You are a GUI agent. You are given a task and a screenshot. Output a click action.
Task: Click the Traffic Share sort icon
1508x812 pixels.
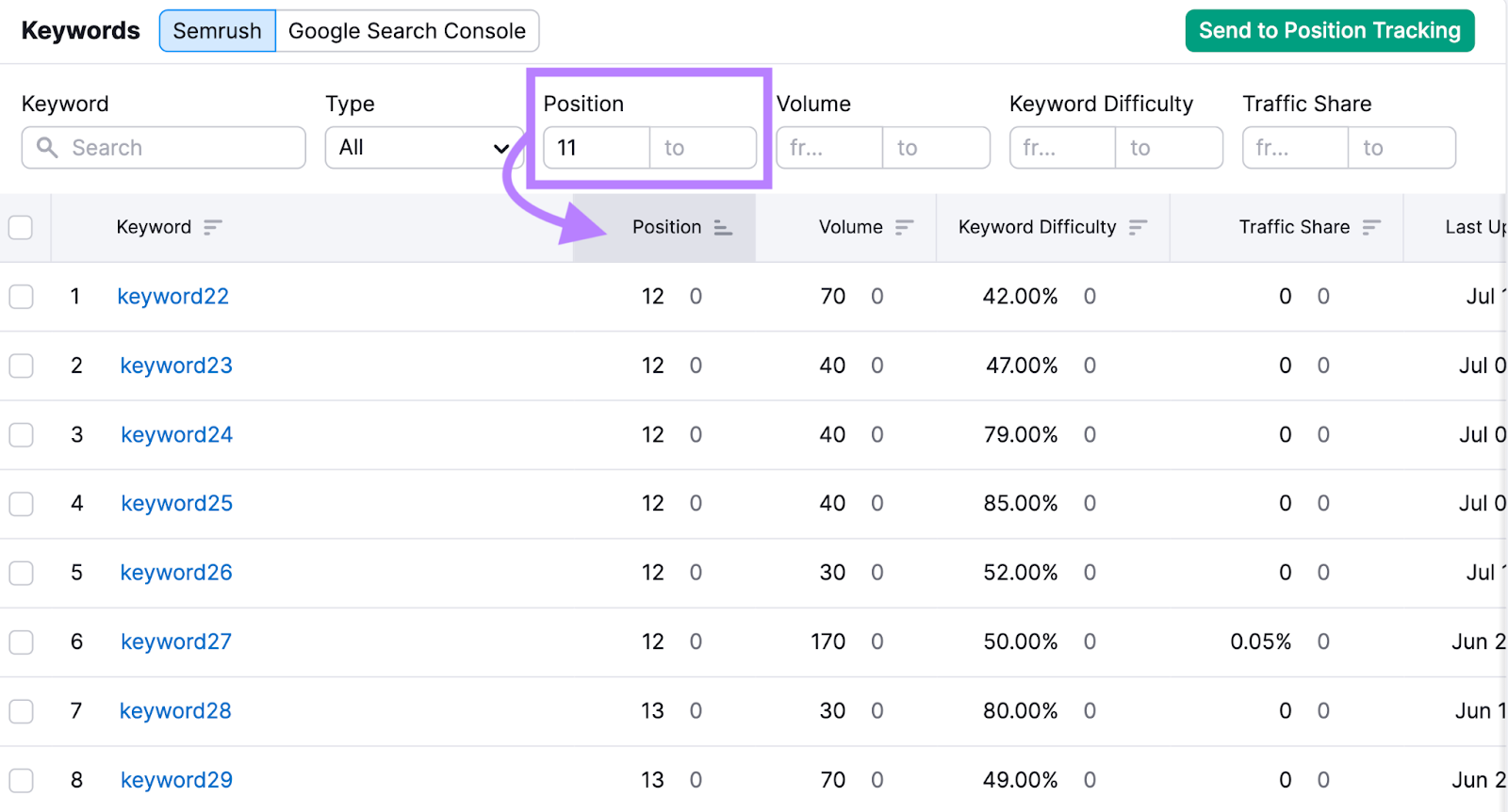[1371, 227]
